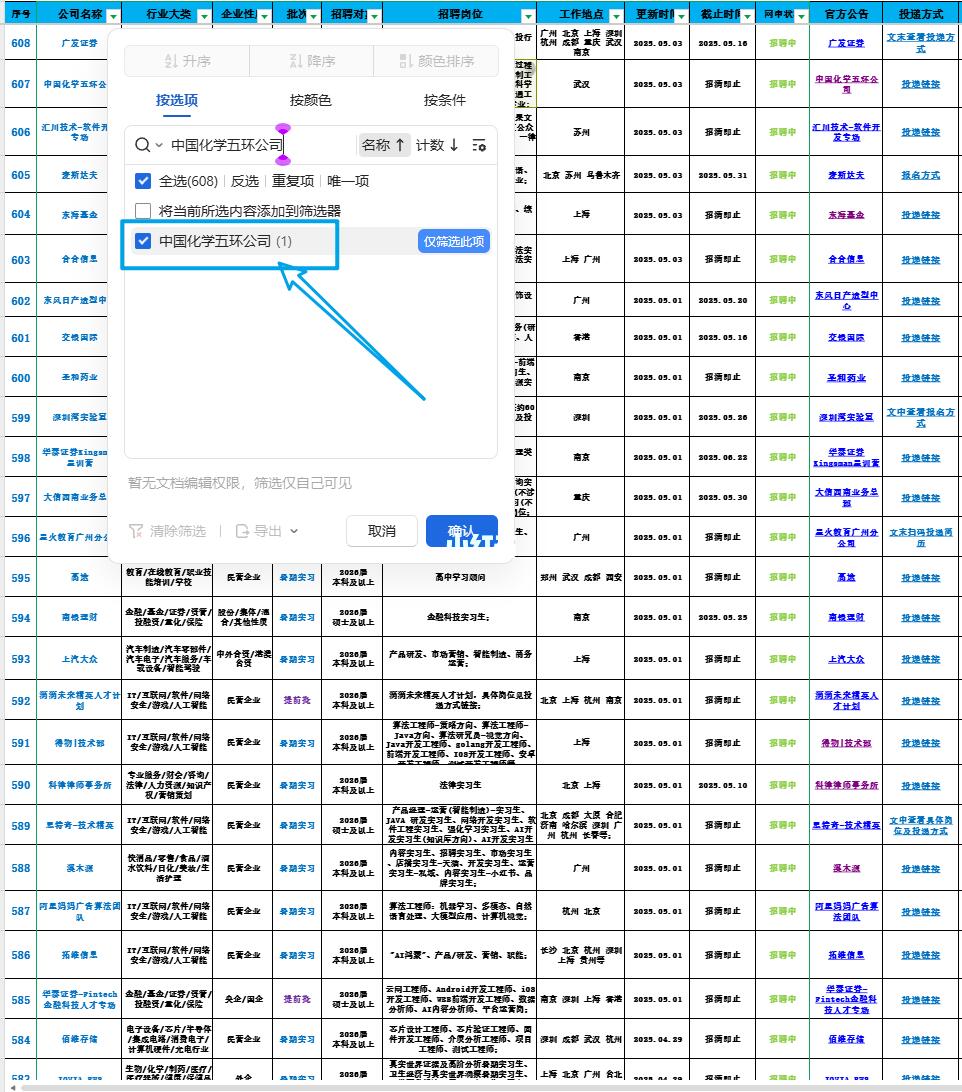
Task: Open 文末查看投递方式 link in row 608
Action: click(920, 43)
